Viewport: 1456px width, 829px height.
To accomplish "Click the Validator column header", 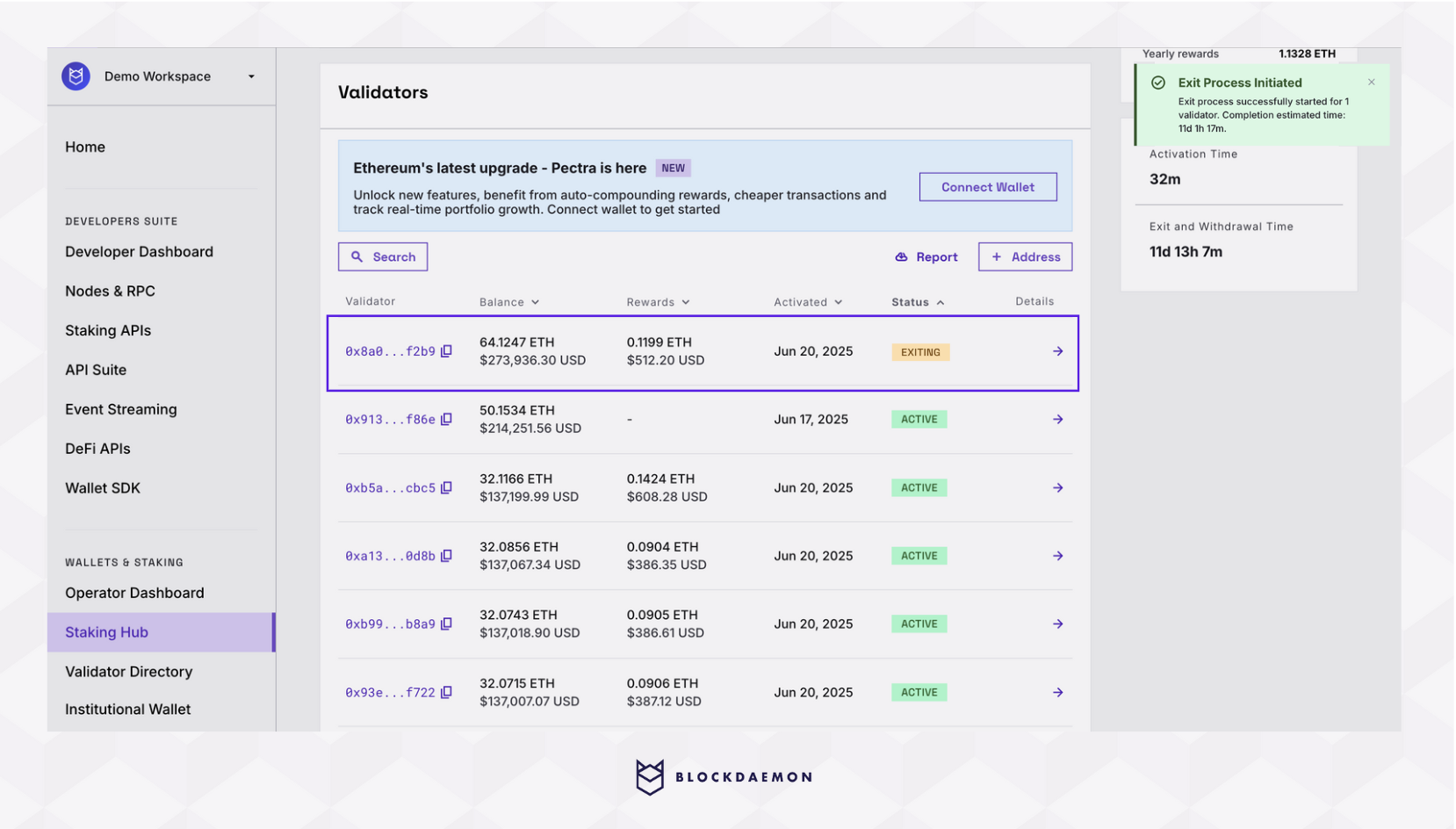I will [370, 301].
